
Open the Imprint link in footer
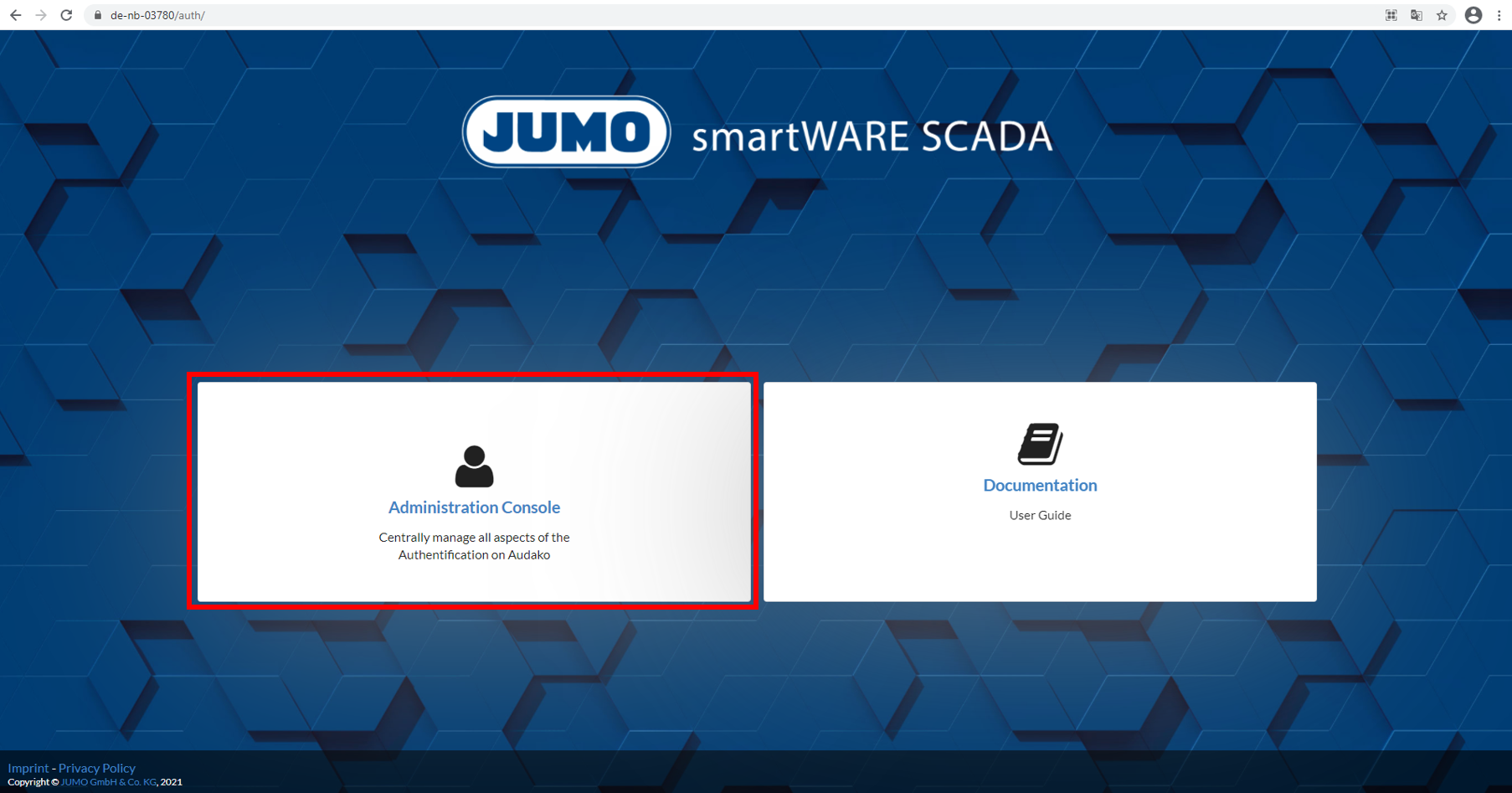click(28, 768)
